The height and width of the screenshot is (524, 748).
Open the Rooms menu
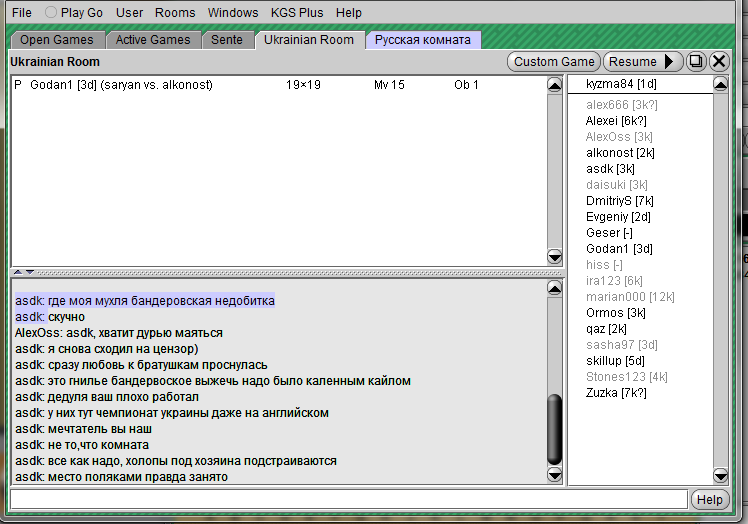(x=175, y=13)
